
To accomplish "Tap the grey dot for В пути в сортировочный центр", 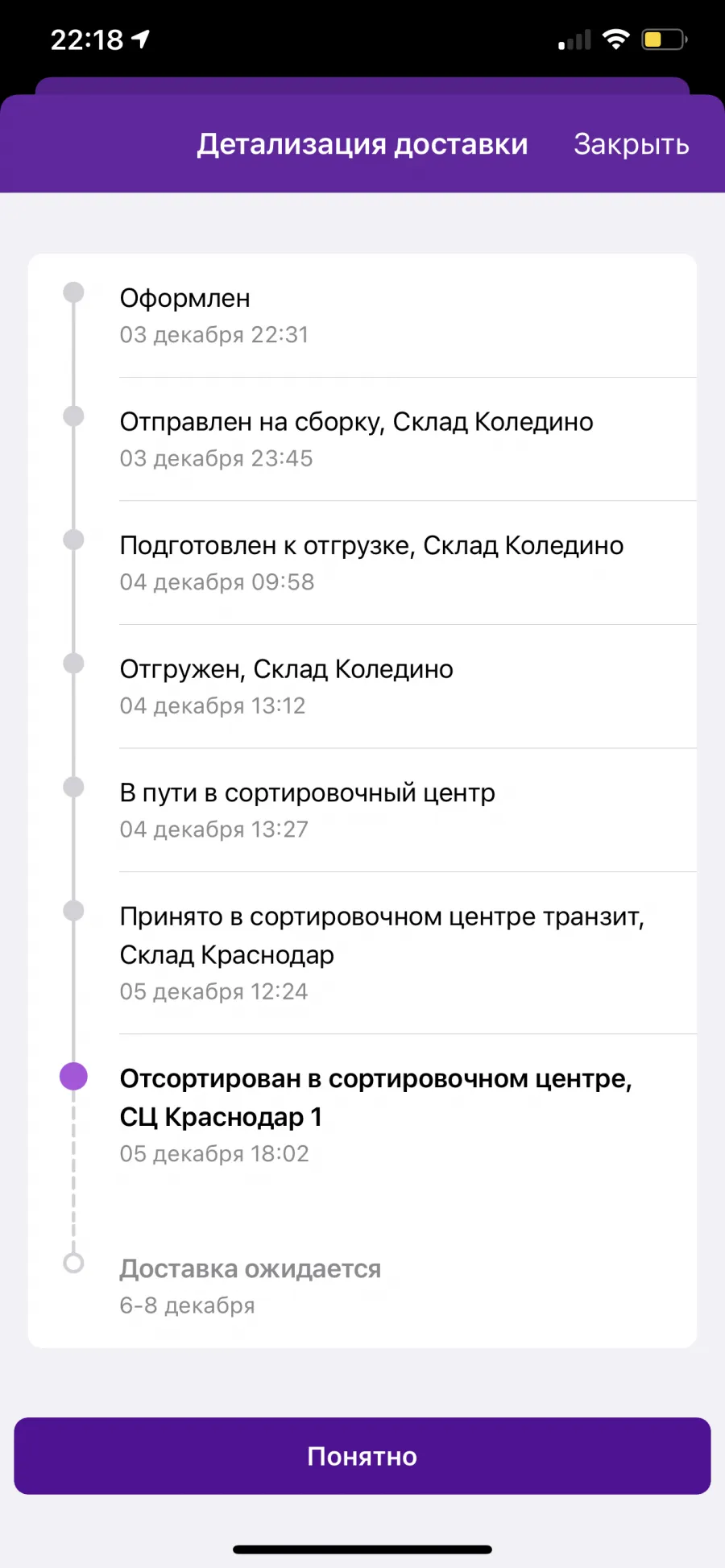I will pyautogui.click(x=73, y=786).
